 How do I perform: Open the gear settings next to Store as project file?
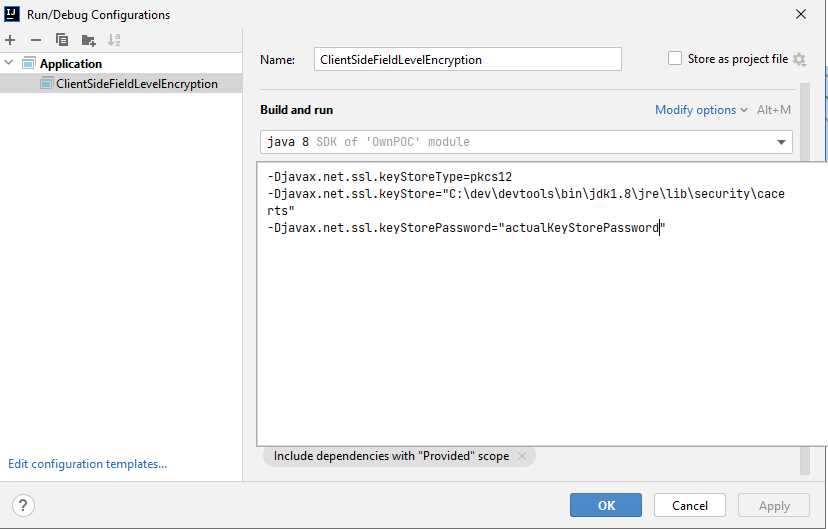tap(799, 60)
